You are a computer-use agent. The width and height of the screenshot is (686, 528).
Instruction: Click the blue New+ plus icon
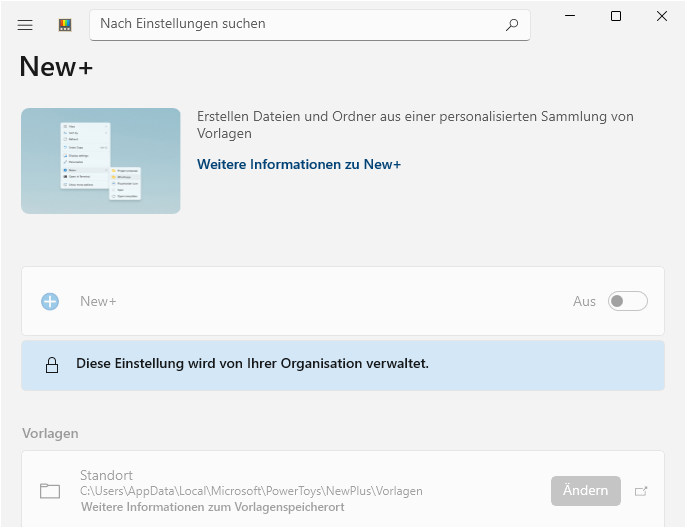(50, 301)
